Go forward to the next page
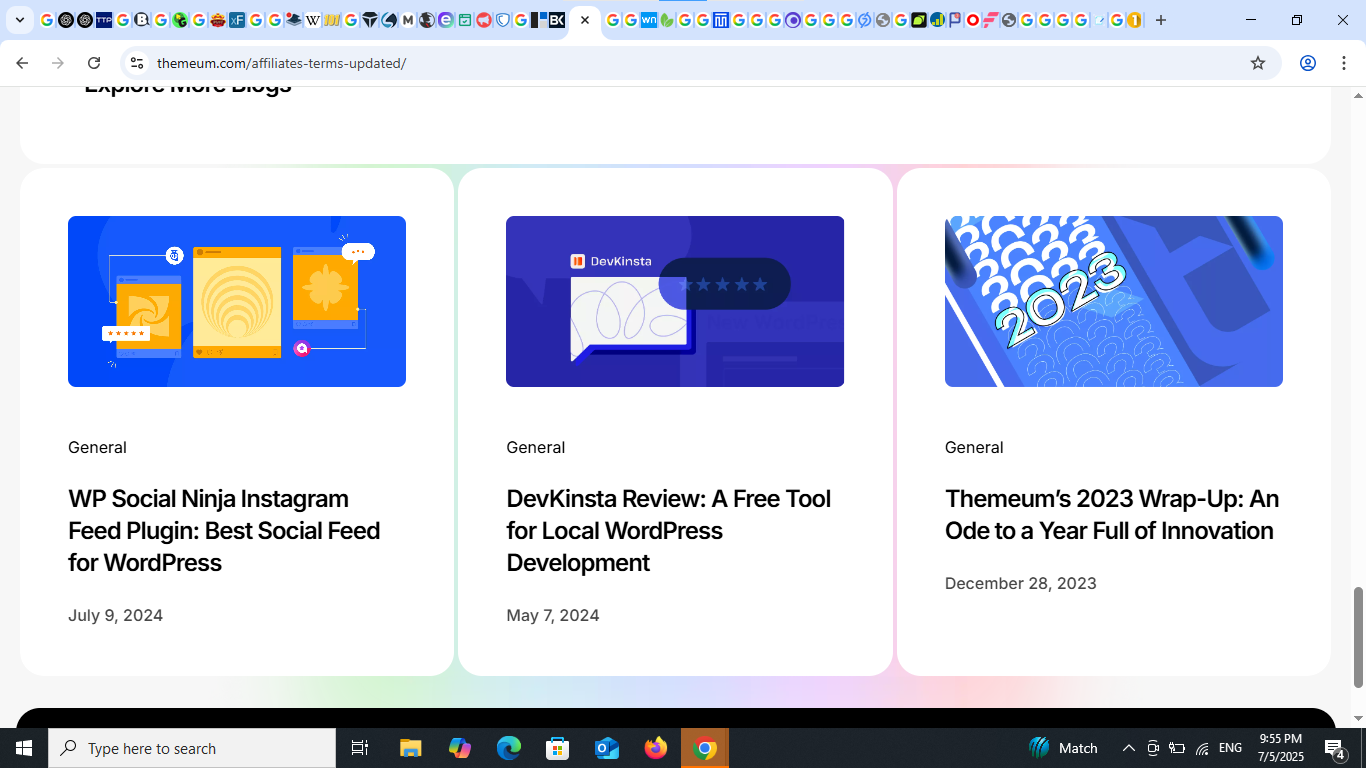 click(58, 63)
